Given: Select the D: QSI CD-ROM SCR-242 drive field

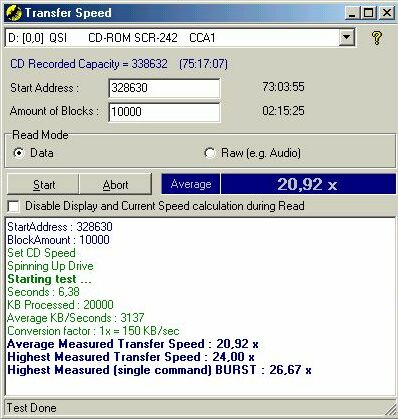Looking at the screenshot, I should (x=180, y=37).
